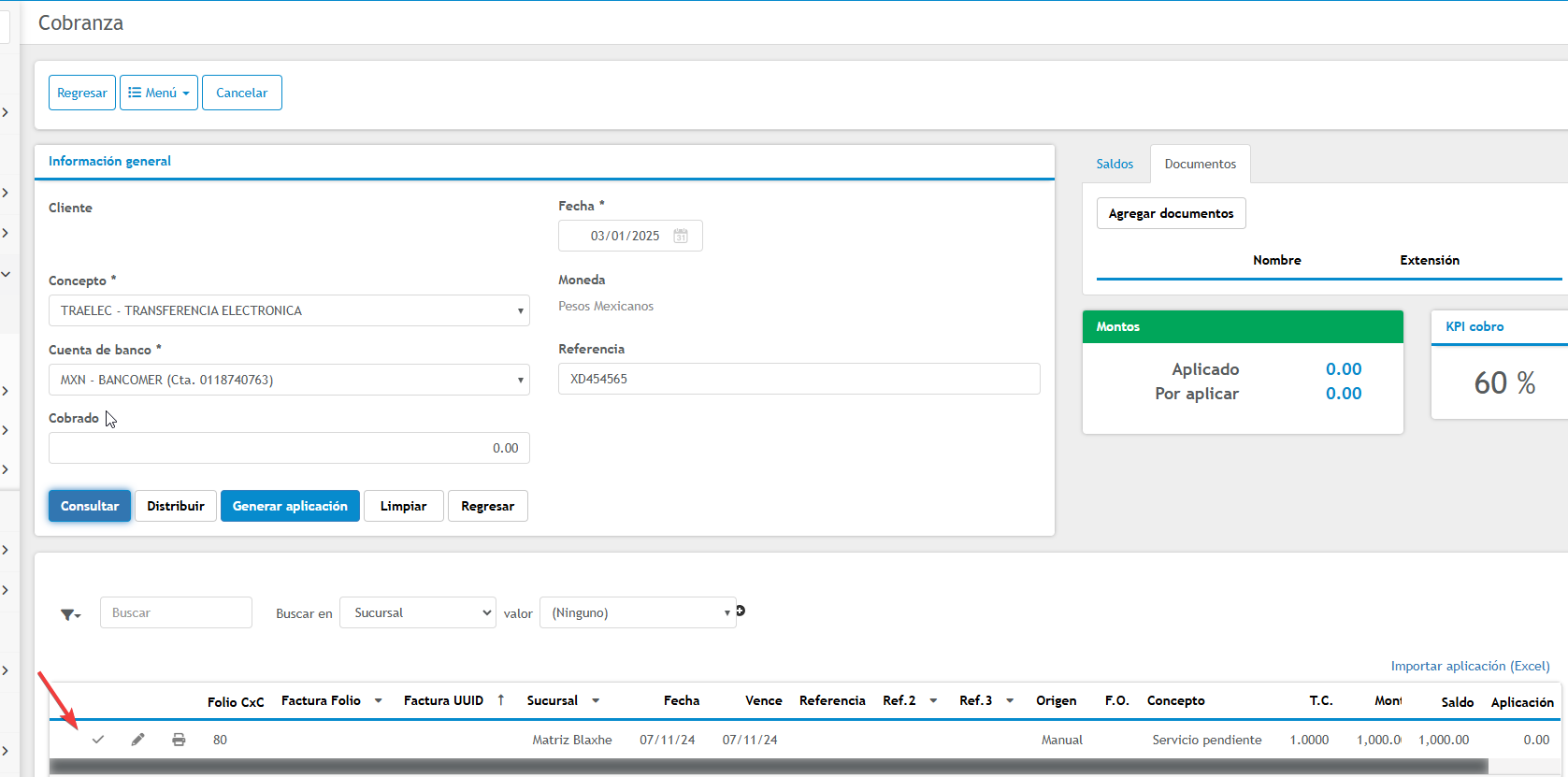Click Generar aplicación button
Screen dimensions: 1568x777
click(290, 506)
